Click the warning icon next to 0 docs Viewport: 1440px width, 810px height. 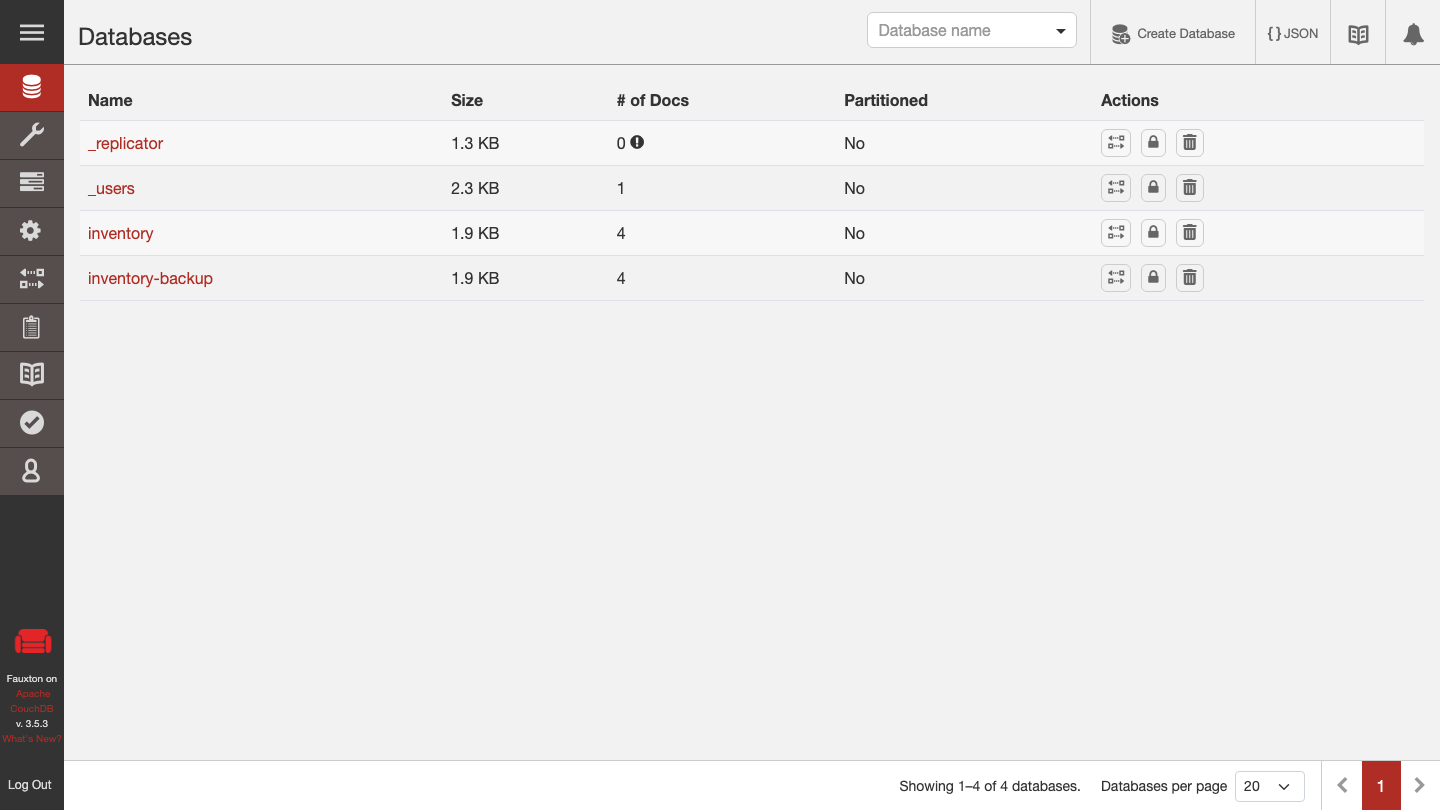pyautogui.click(x=637, y=142)
